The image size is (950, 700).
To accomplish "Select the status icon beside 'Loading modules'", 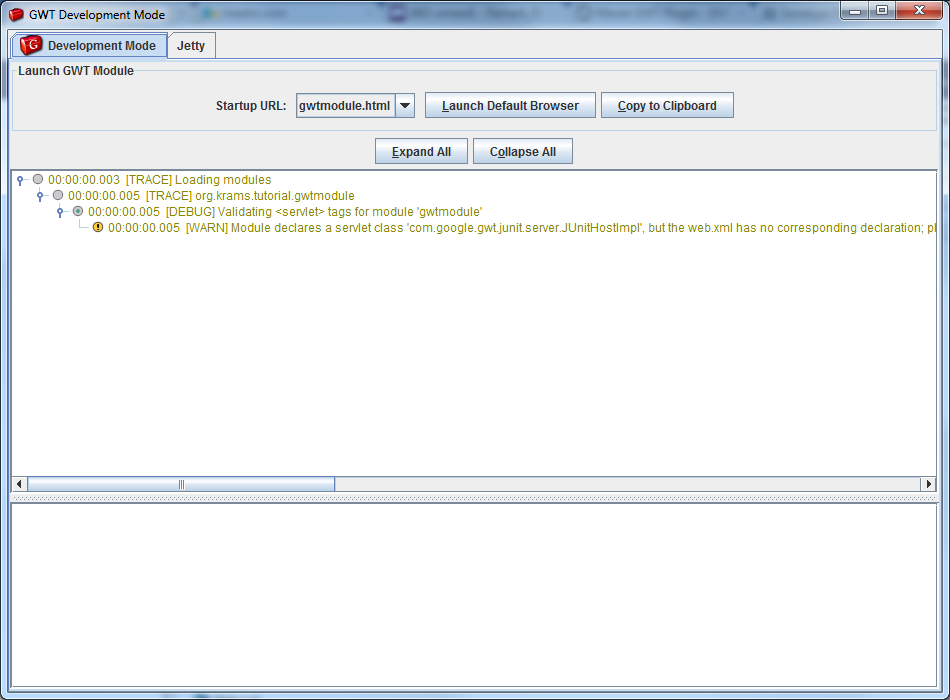I will [x=38, y=179].
